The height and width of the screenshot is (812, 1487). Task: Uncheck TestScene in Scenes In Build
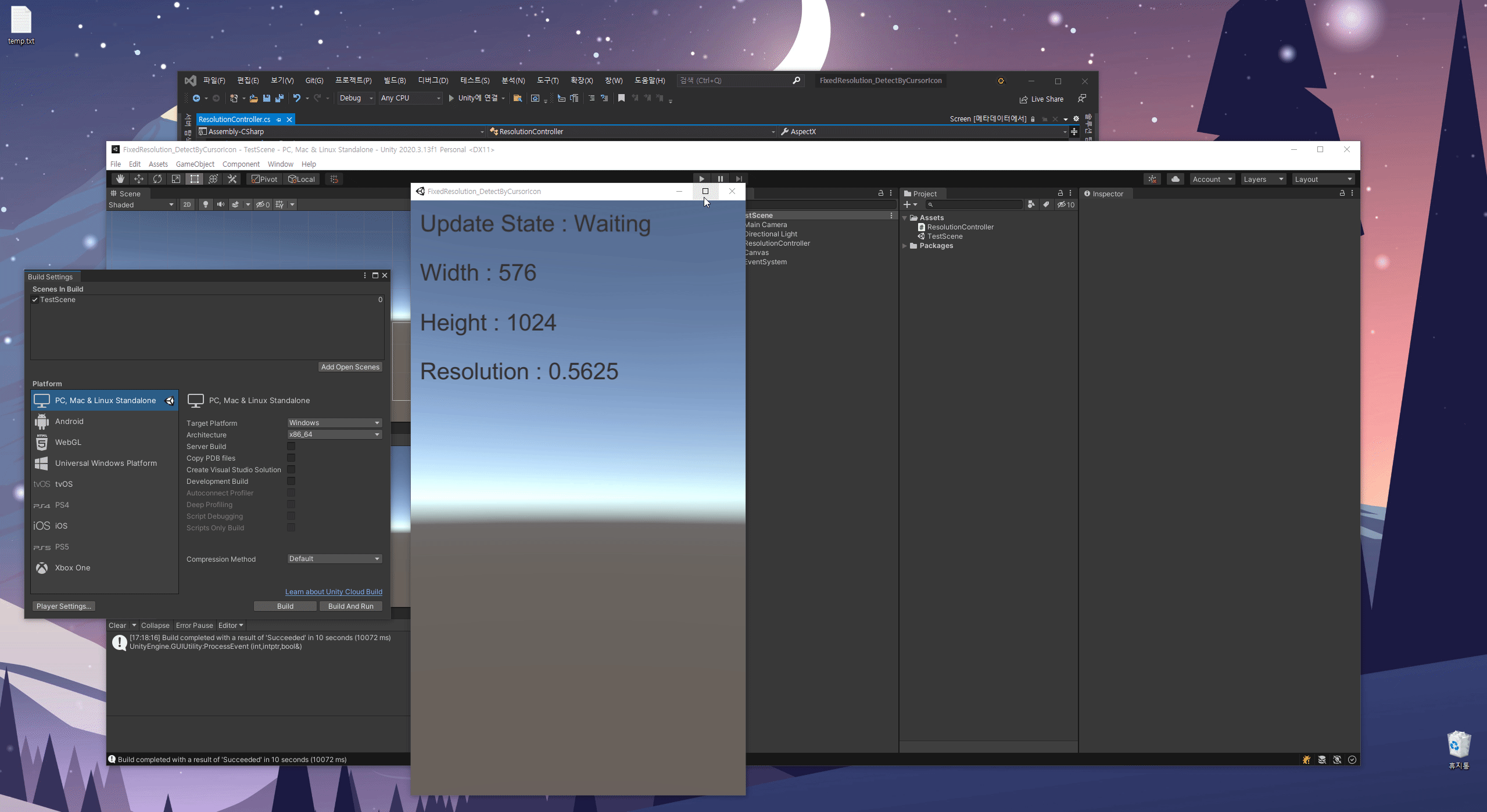coord(35,300)
